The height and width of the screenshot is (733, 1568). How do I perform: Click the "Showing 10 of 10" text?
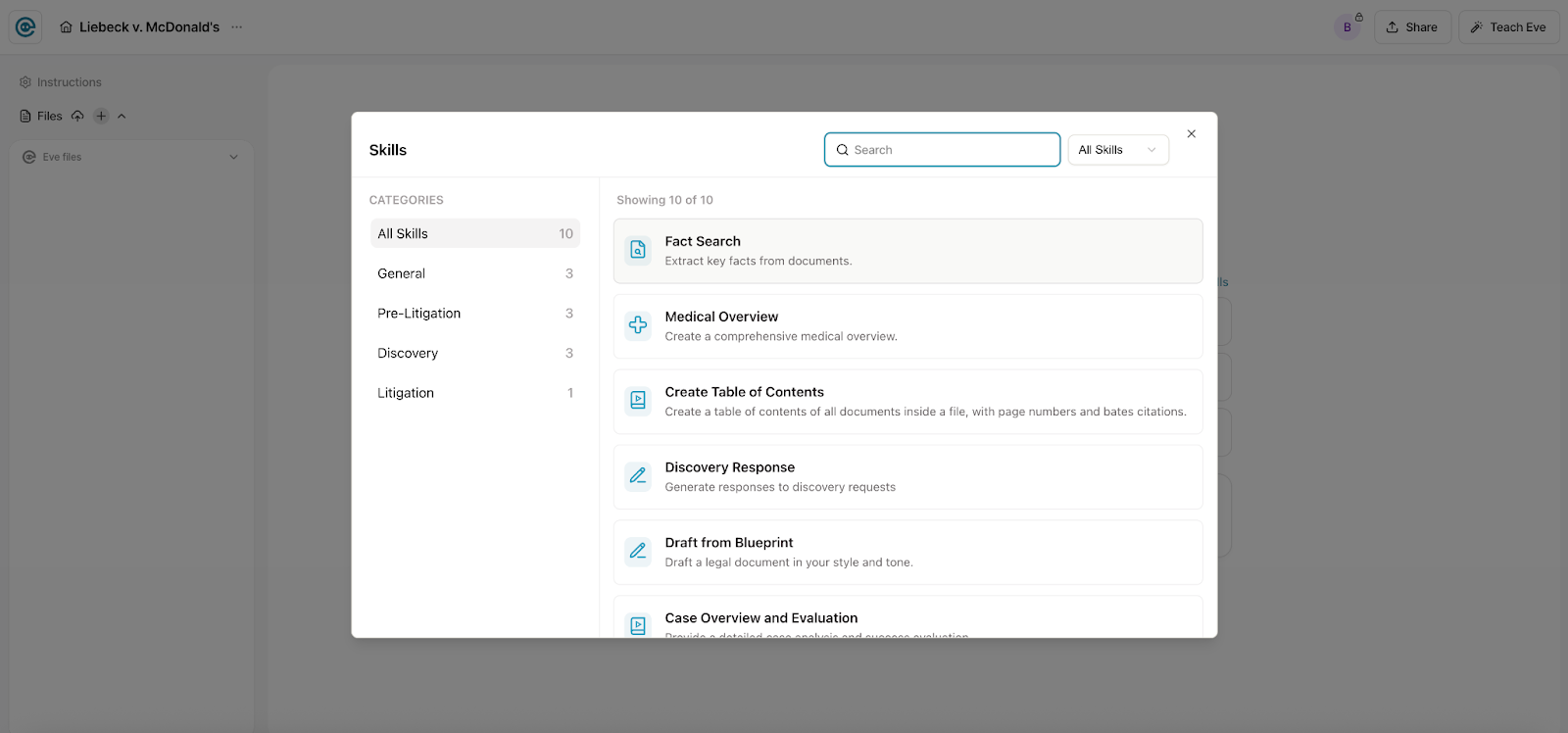(x=664, y=200)
